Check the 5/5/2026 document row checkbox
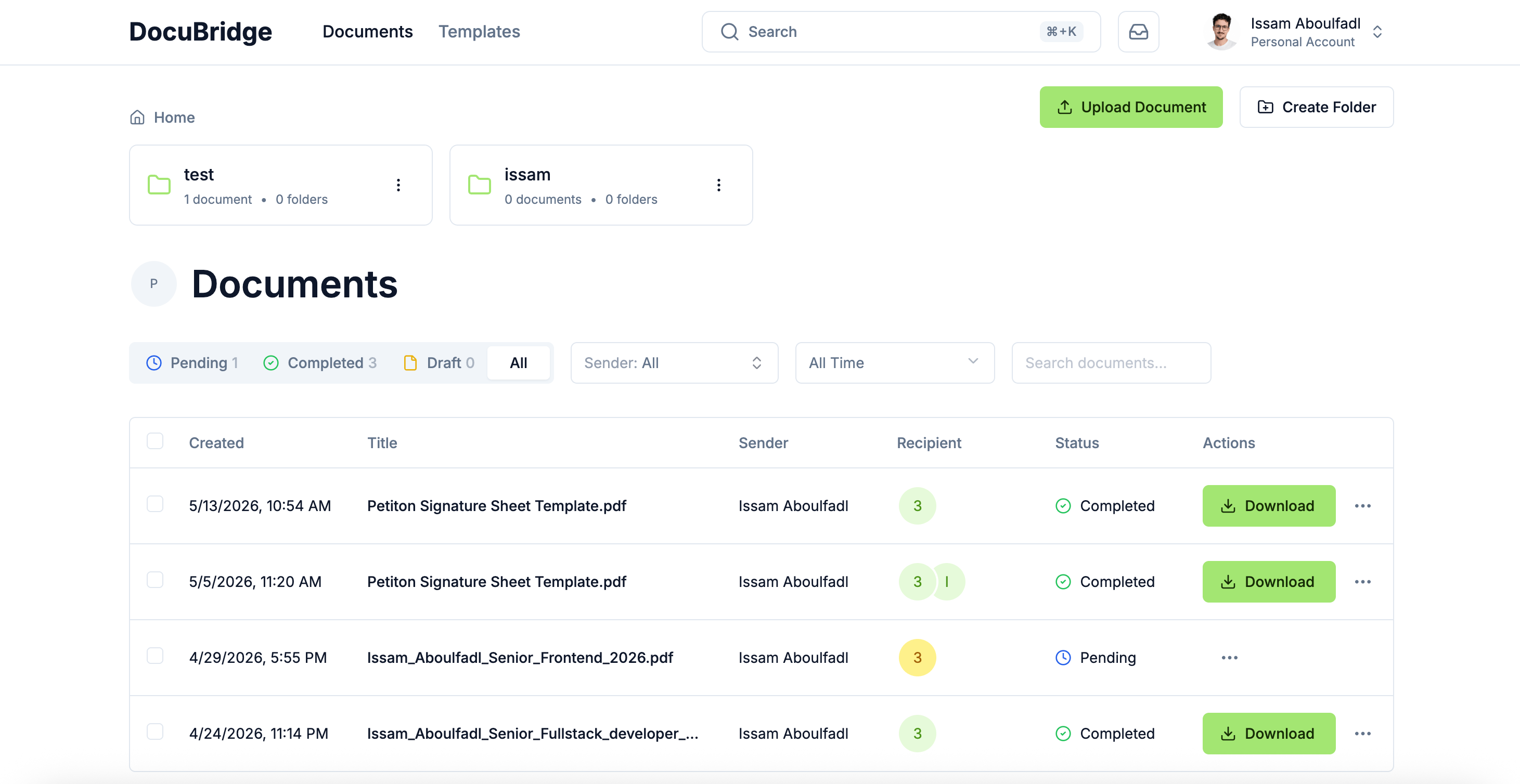The image size is (1520, 784). (154, 580)
